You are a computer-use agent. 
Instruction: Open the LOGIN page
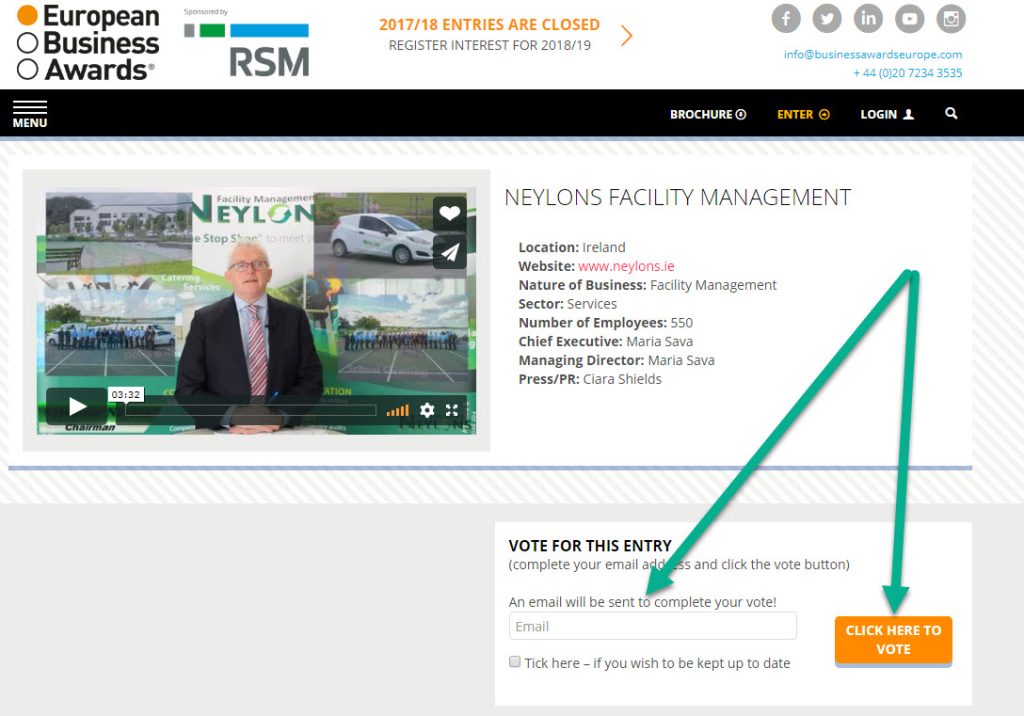tap(887, 114)
